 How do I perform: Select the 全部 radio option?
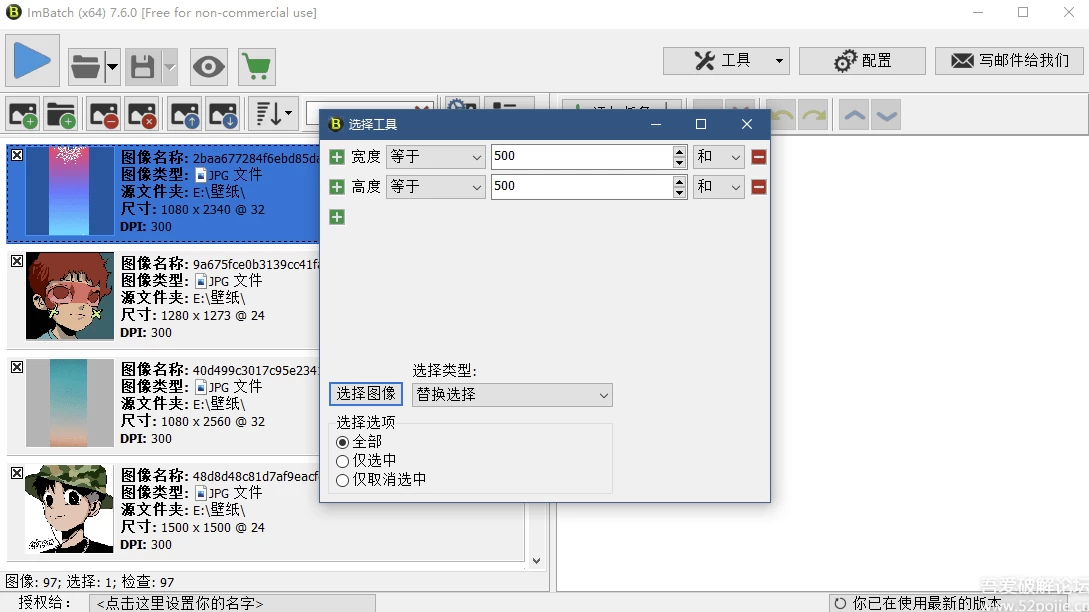343,442
